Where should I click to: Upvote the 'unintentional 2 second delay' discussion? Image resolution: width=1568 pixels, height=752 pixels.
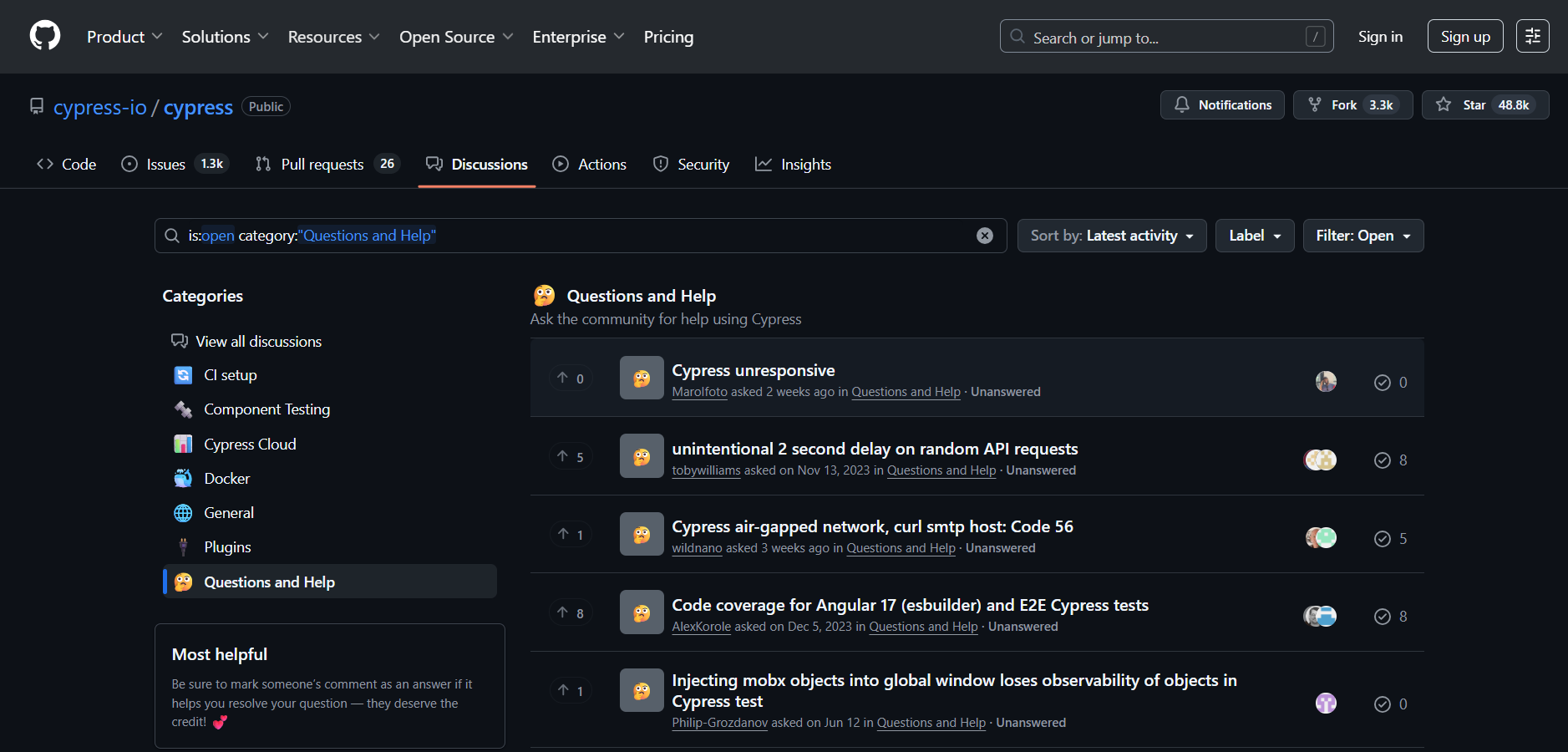click(571, 457)
